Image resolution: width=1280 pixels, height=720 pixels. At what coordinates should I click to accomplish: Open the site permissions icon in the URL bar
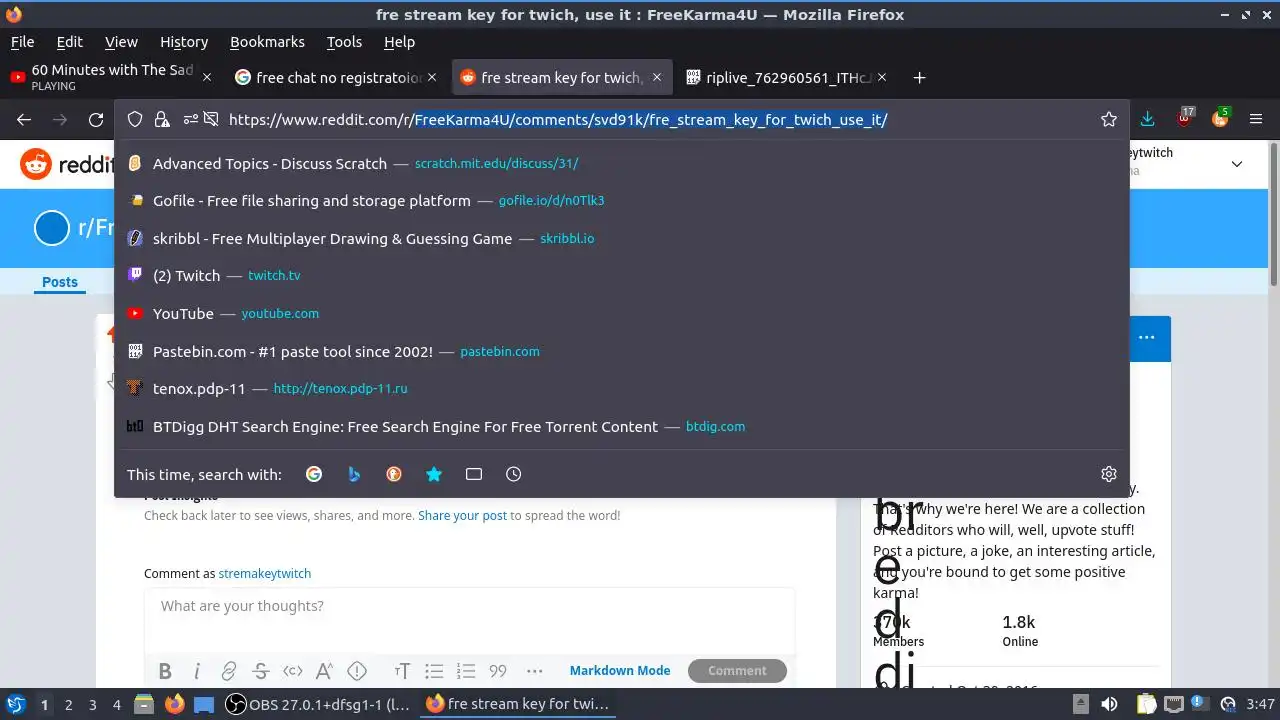[x=190, y=119]
